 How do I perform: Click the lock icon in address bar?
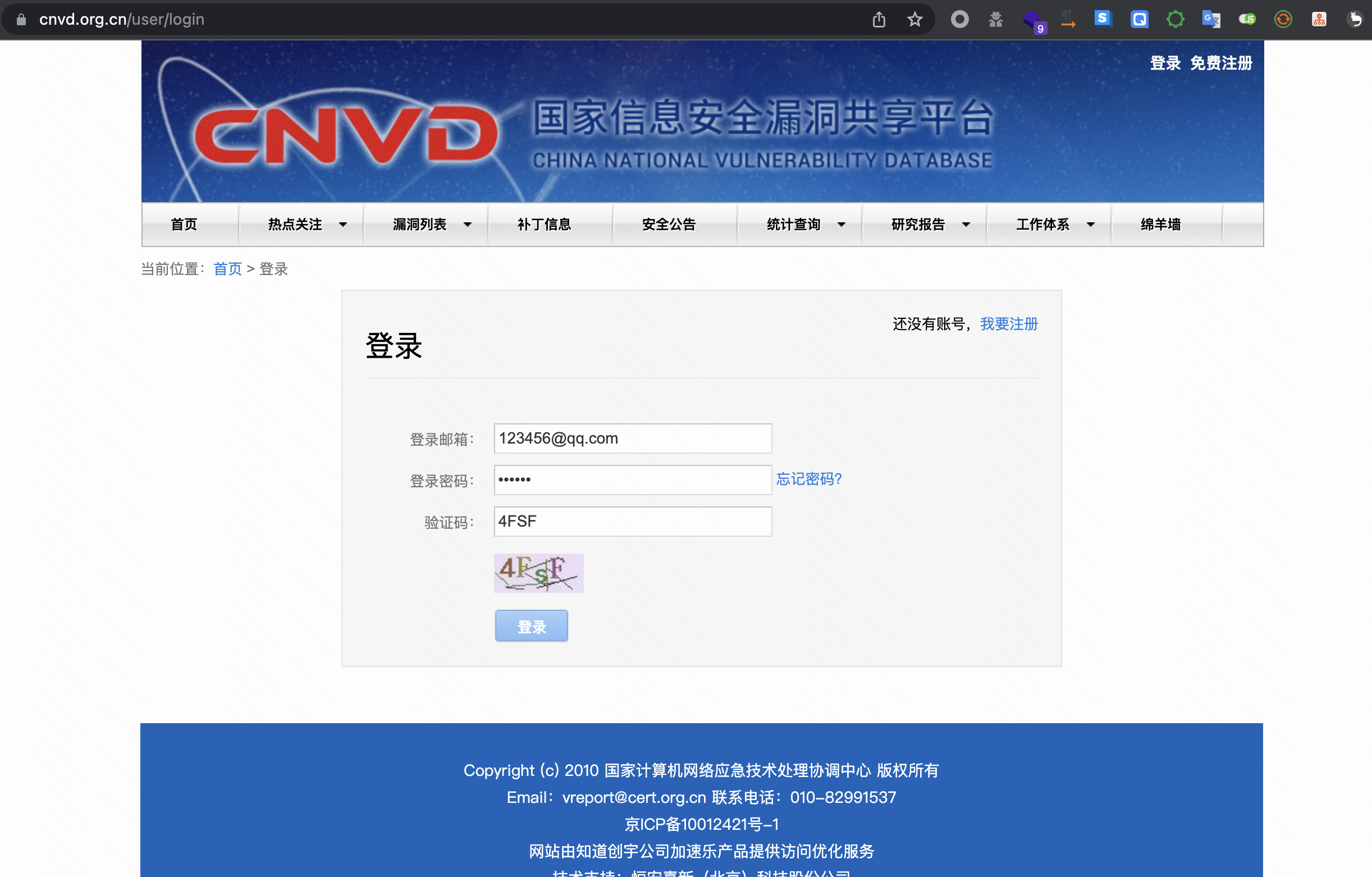click(21, 20)
